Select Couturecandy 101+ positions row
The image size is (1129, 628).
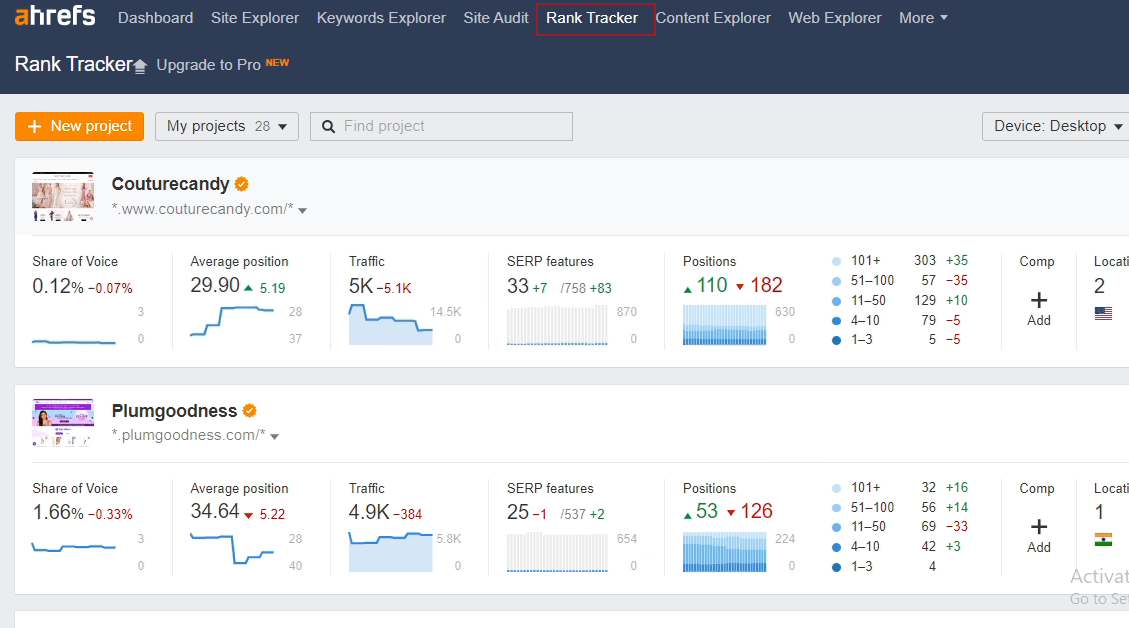(899, 261)
